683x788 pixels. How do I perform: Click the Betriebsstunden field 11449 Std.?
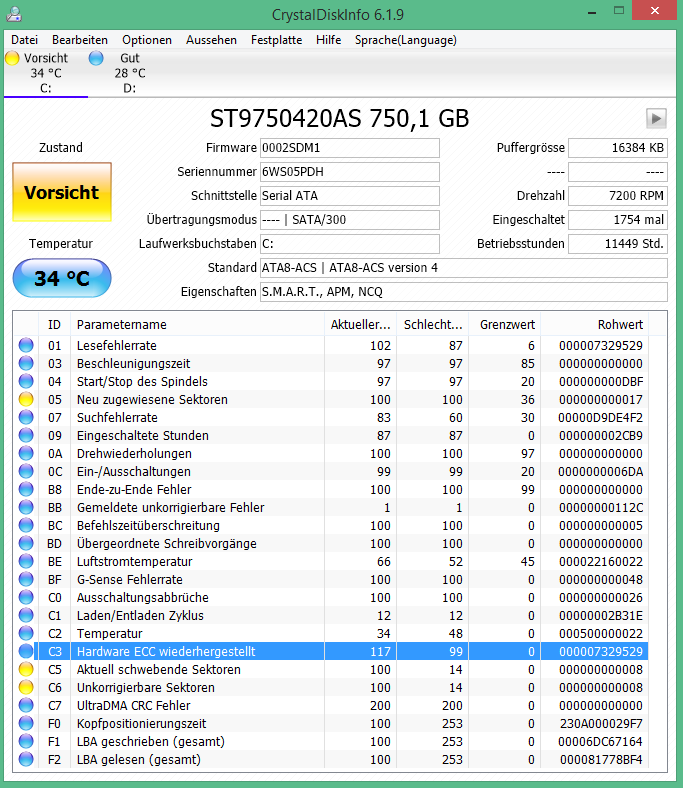tap(618, 244)
